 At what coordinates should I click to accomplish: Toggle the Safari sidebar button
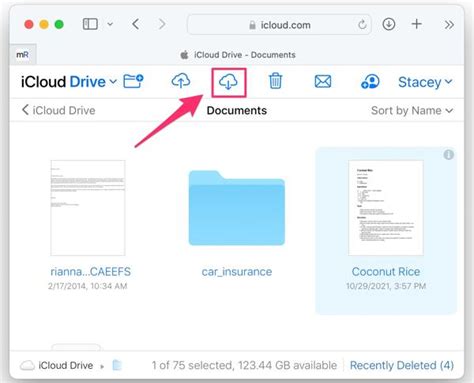pyautogui.click(x=90, y=24)
